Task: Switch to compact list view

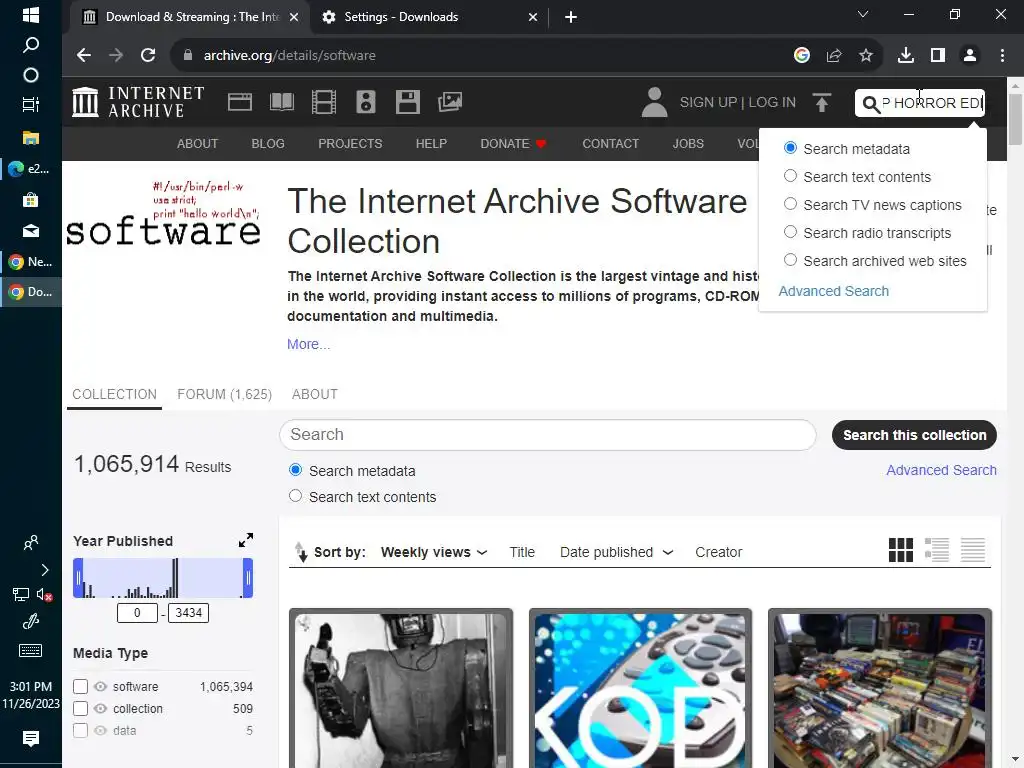Action: [x=972, y=550]
